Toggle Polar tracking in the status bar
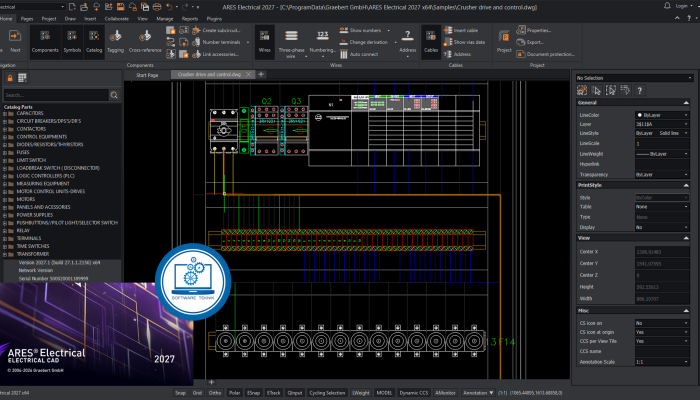The width and height of the screenshot is (700, 400). point(234,393)
